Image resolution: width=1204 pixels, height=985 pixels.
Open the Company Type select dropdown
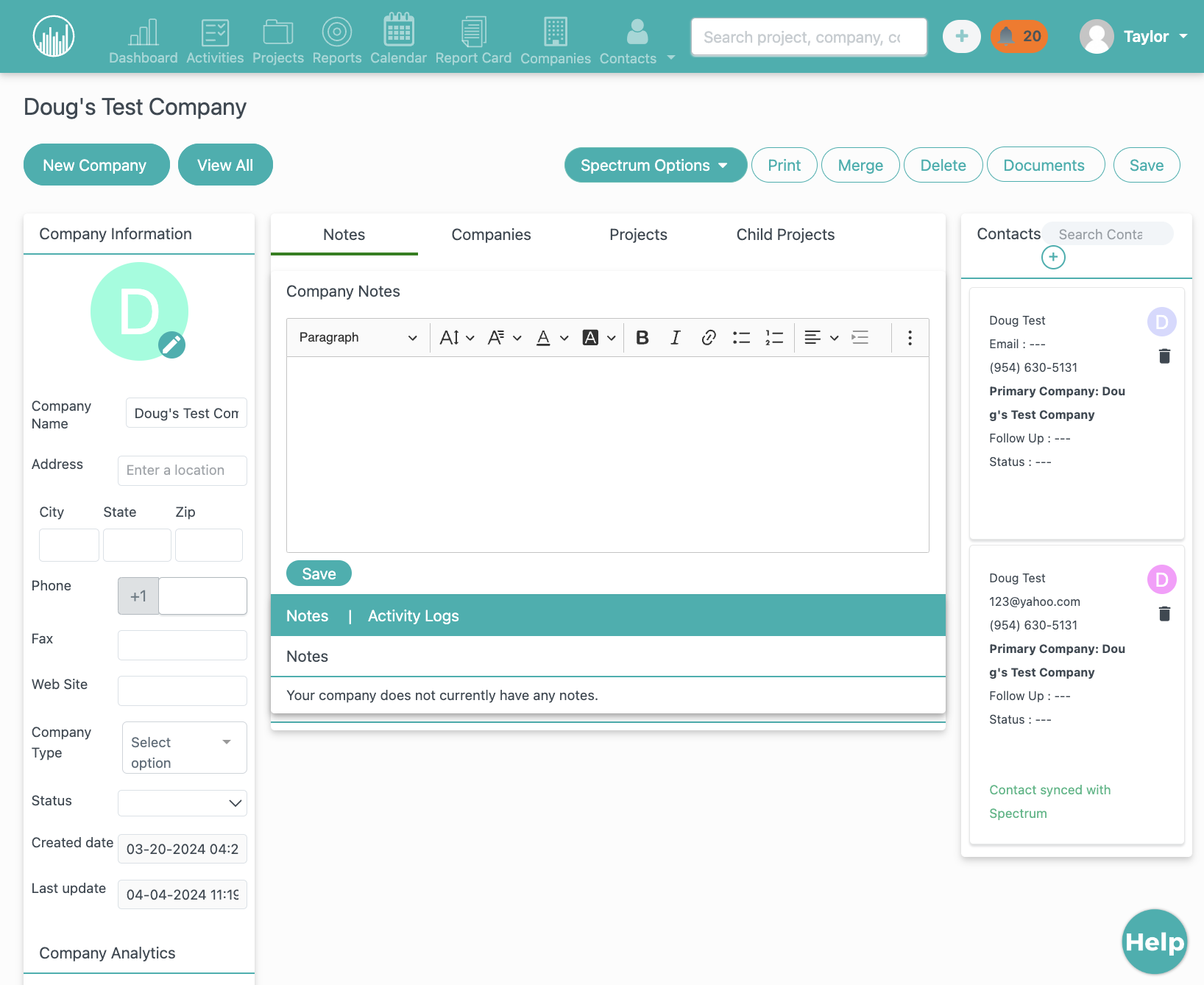click(x=184, y=747)
